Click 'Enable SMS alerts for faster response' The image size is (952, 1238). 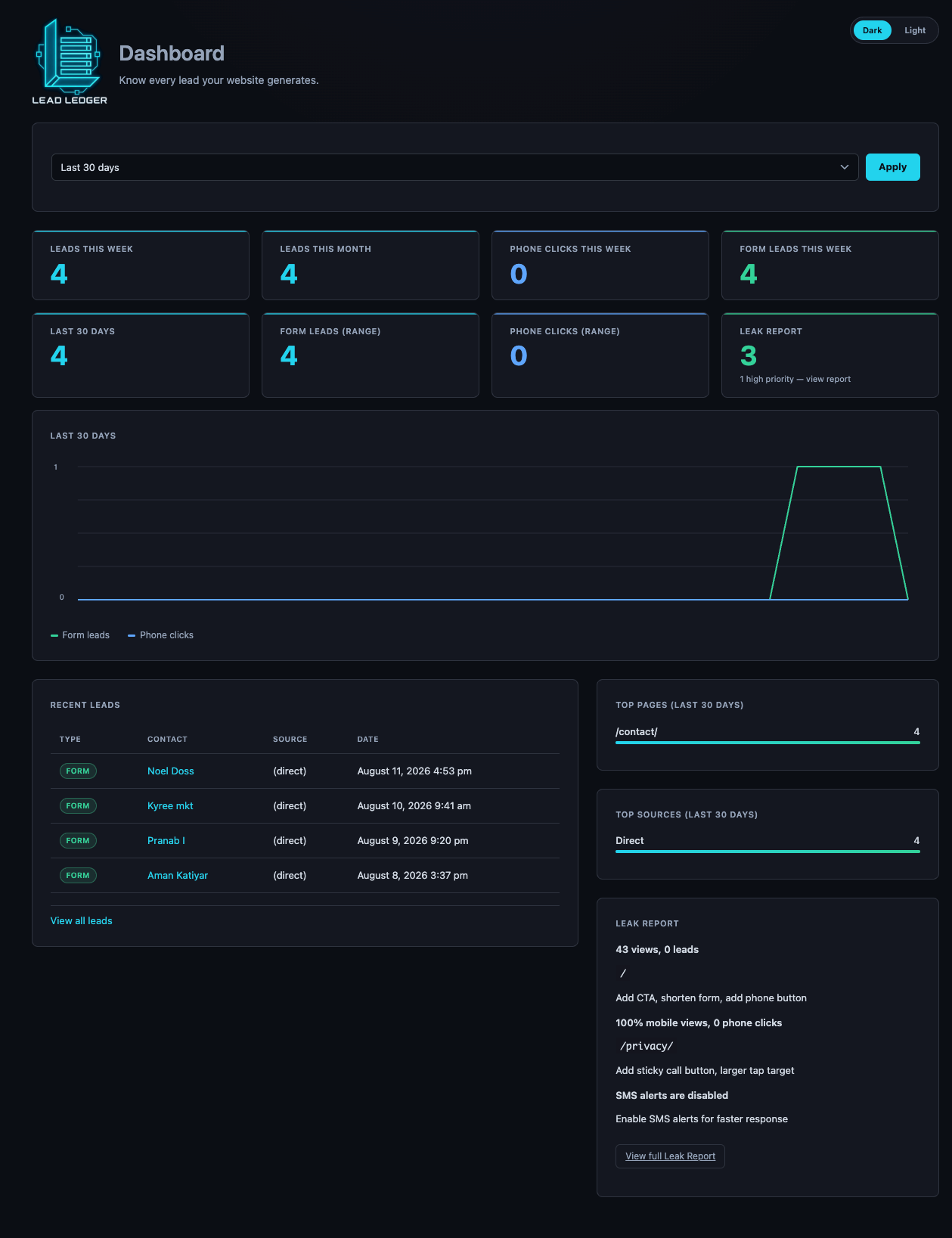pos(702,1119)
